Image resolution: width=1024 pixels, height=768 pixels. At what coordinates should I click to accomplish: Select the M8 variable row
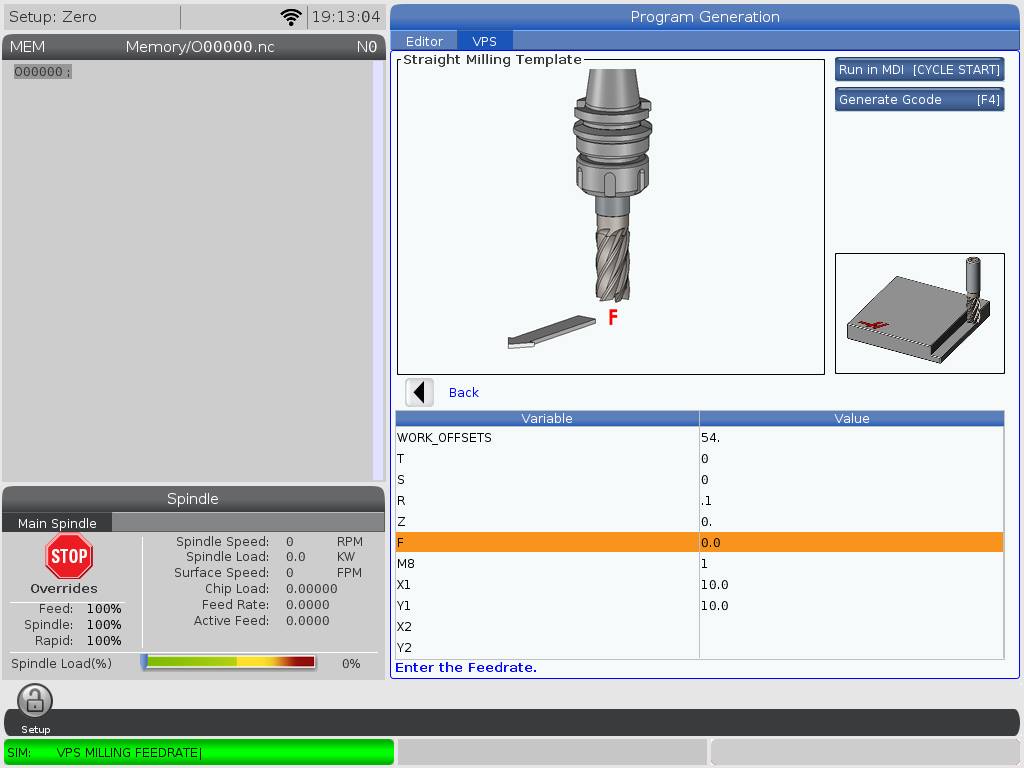[699, 563]
